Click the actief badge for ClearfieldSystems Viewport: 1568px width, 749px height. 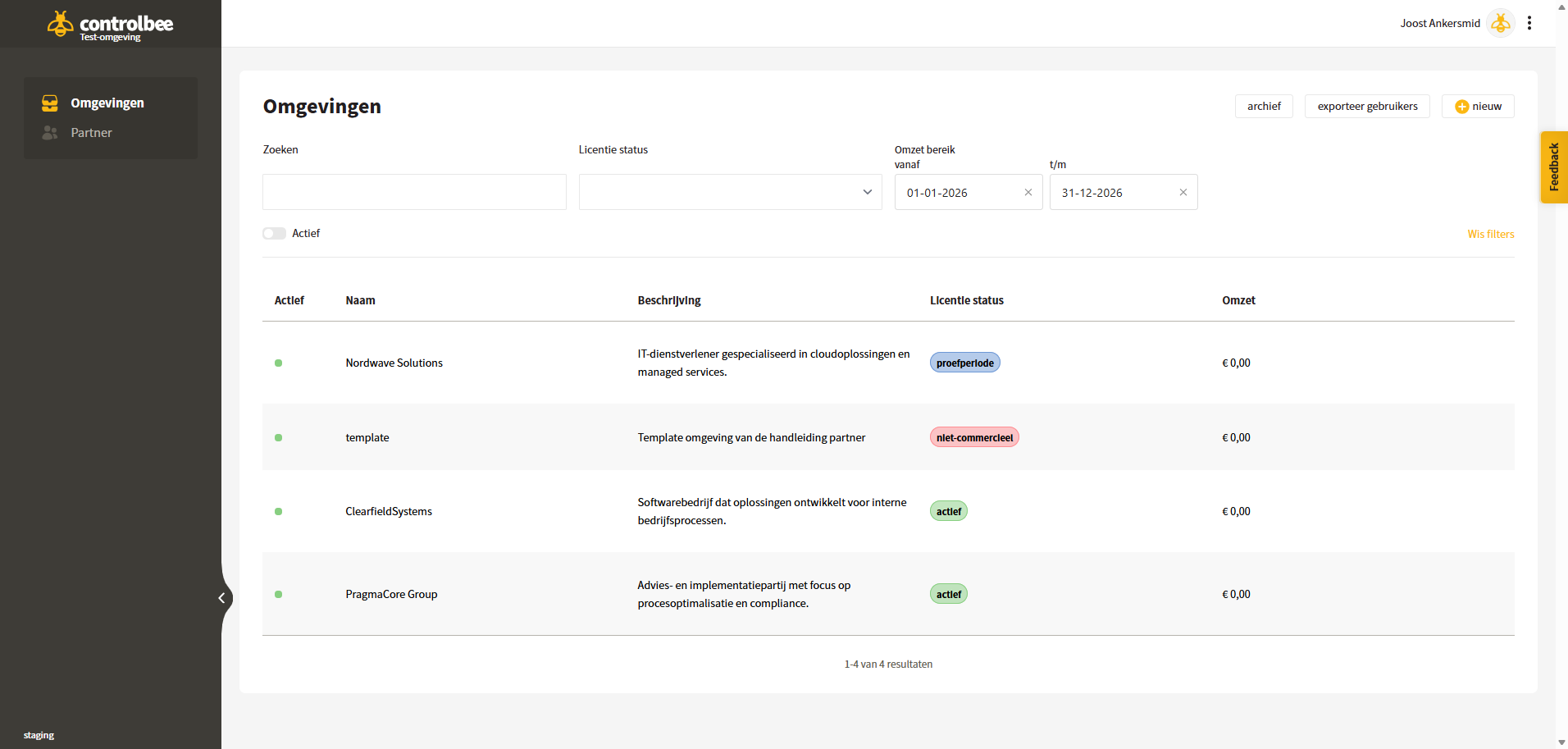tap(949, 511)
